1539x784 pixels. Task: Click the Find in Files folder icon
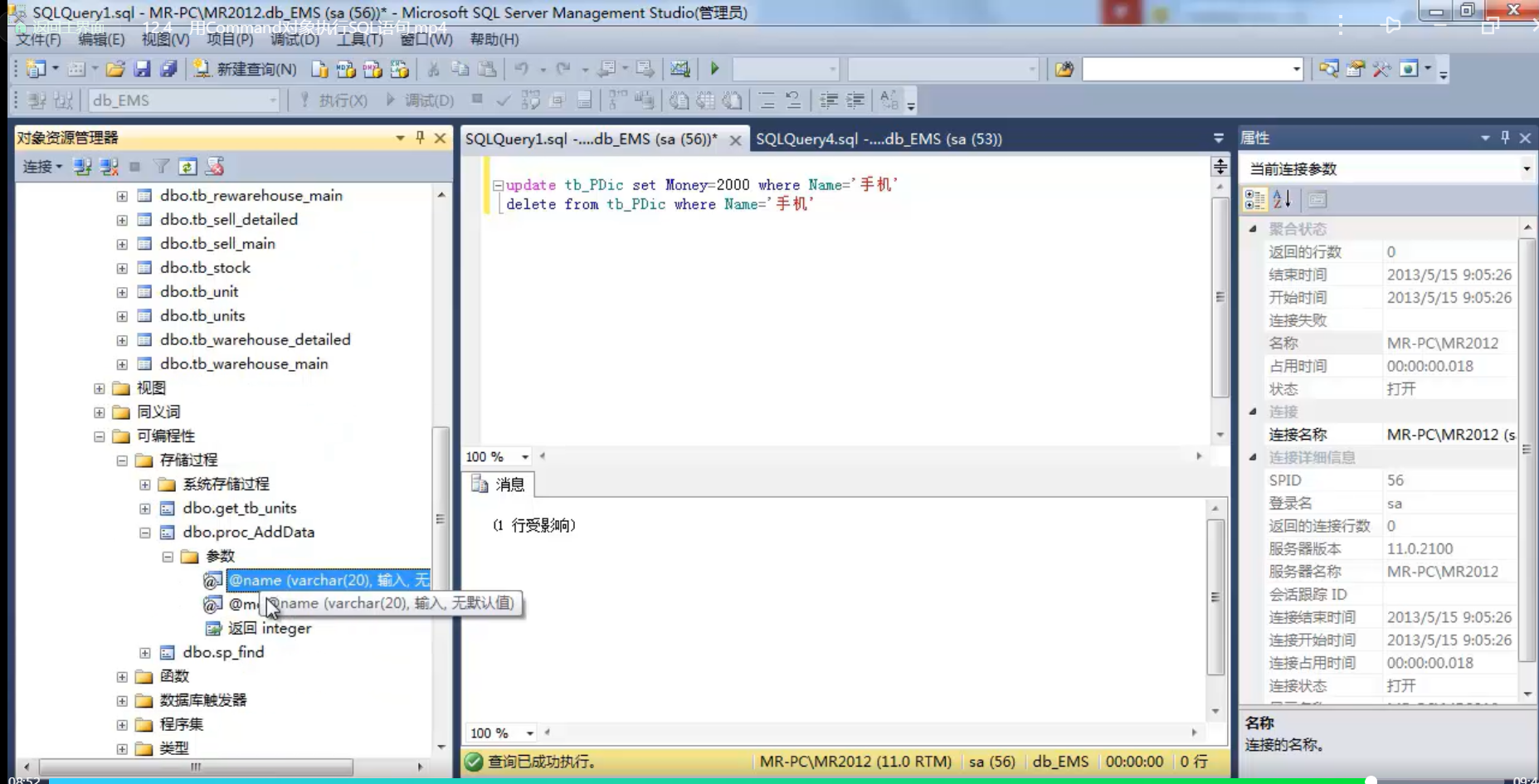click(1064, 69)
